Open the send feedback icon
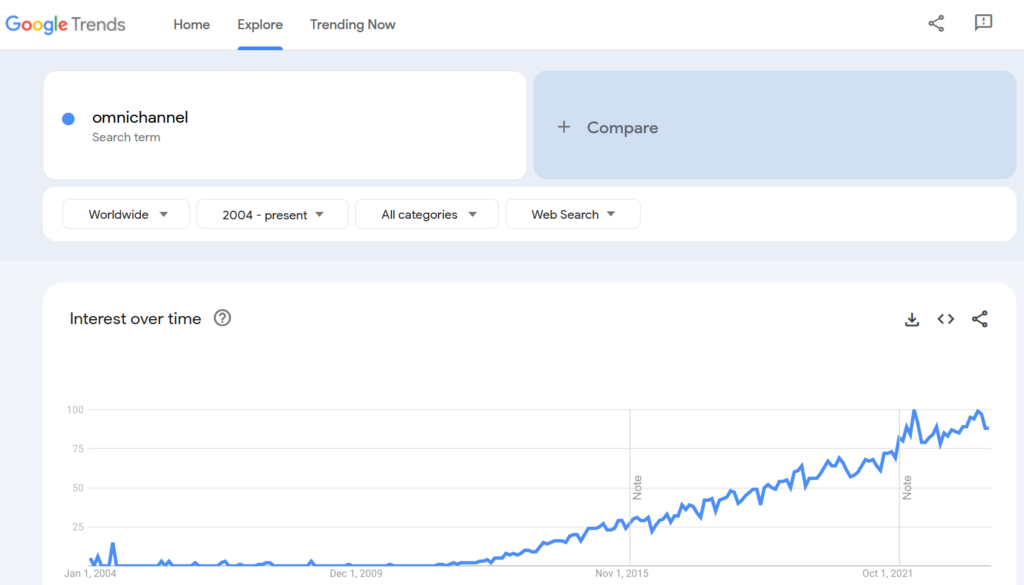The image size is (1024, 585). [x=983, y=23]
